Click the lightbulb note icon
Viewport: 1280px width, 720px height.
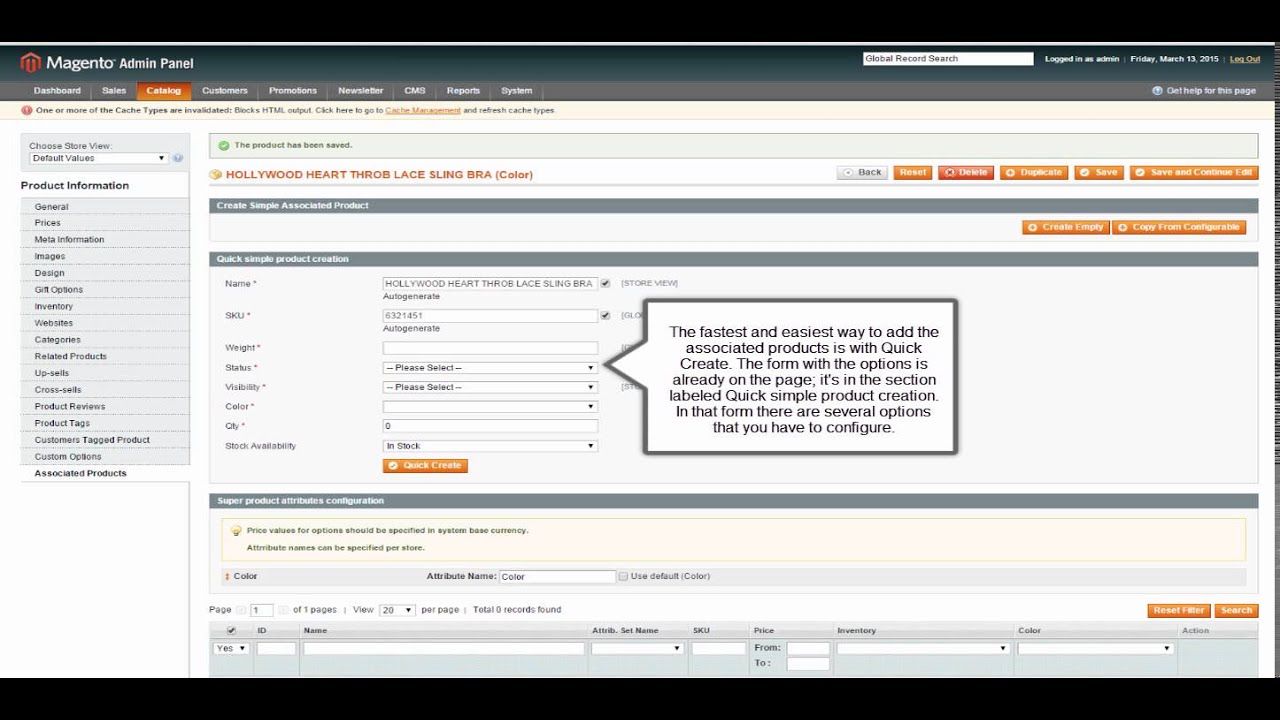click(x=236, y=531)
